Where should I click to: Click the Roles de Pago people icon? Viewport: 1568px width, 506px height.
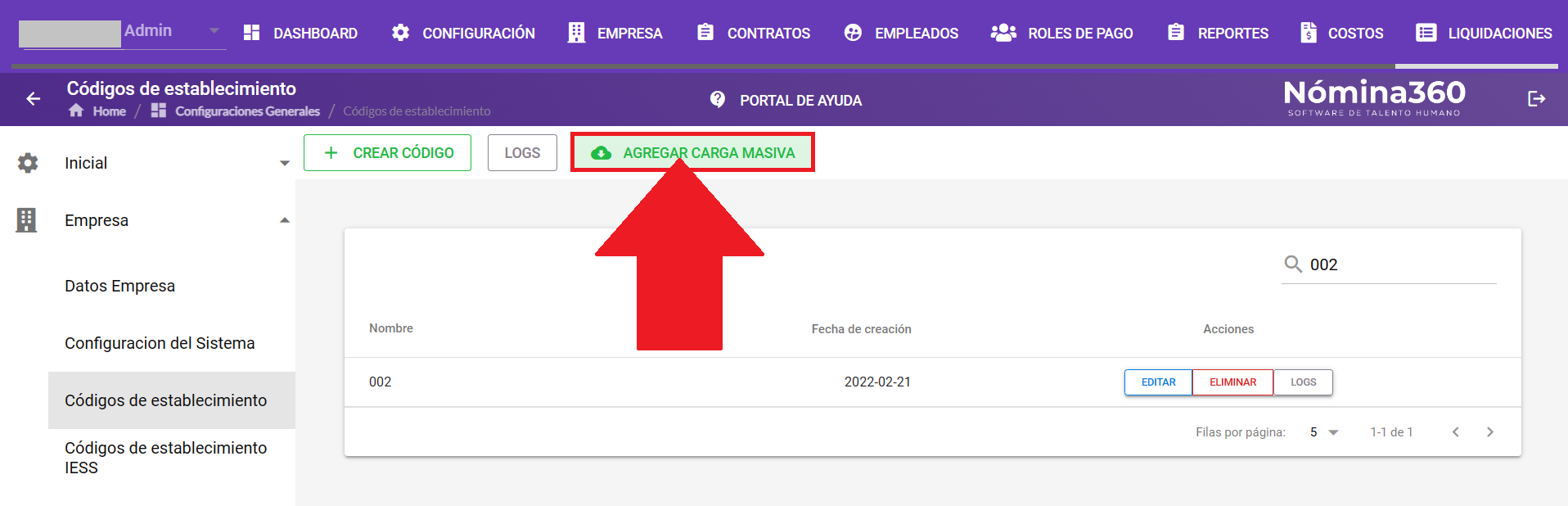coord(1003,33)
